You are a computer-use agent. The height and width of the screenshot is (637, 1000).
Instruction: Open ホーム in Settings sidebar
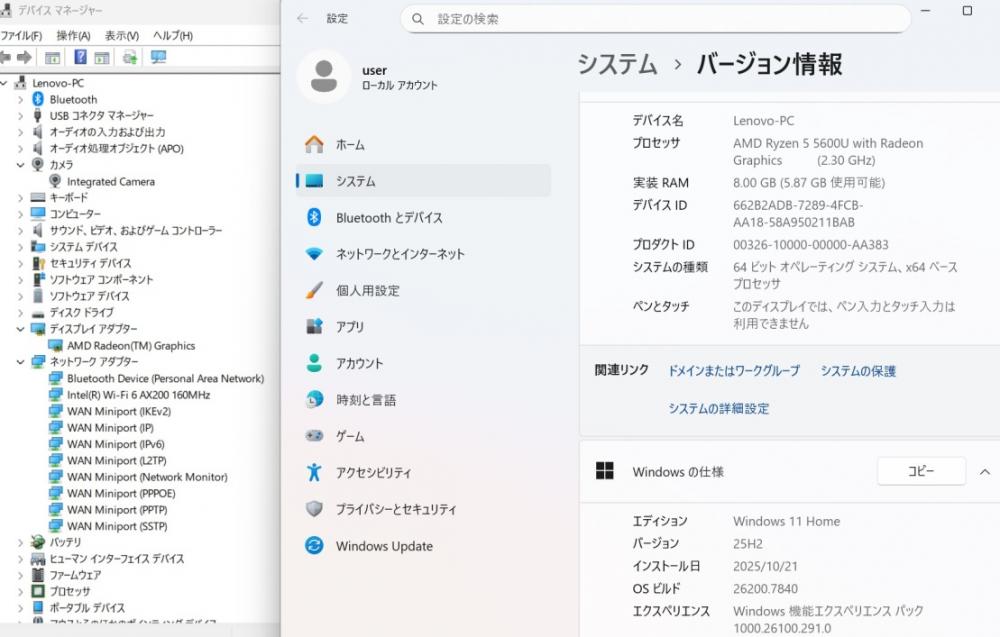tap(423, 145)
